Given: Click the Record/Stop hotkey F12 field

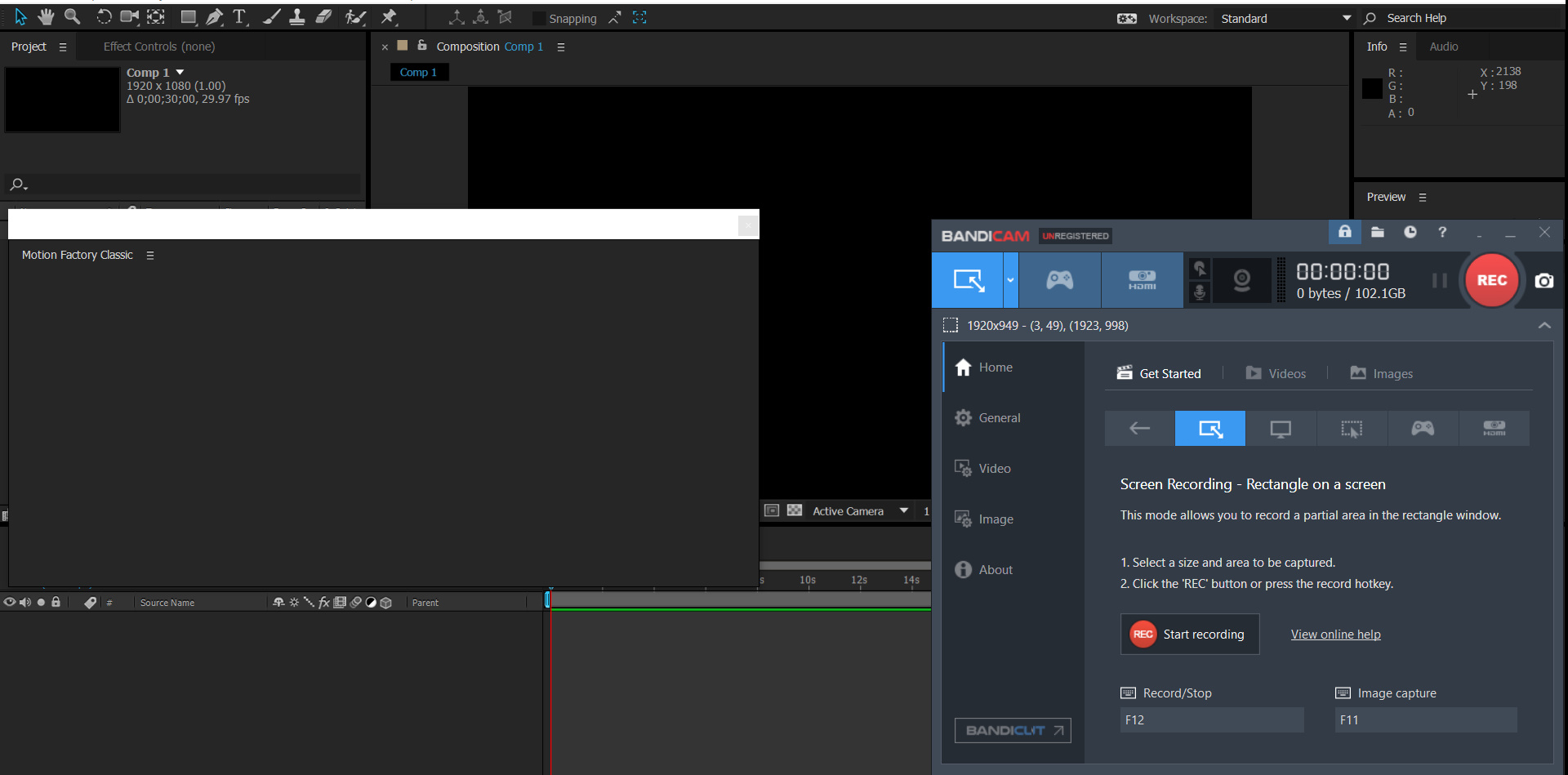Looking at the screenshot, I should coord(1212,719).
